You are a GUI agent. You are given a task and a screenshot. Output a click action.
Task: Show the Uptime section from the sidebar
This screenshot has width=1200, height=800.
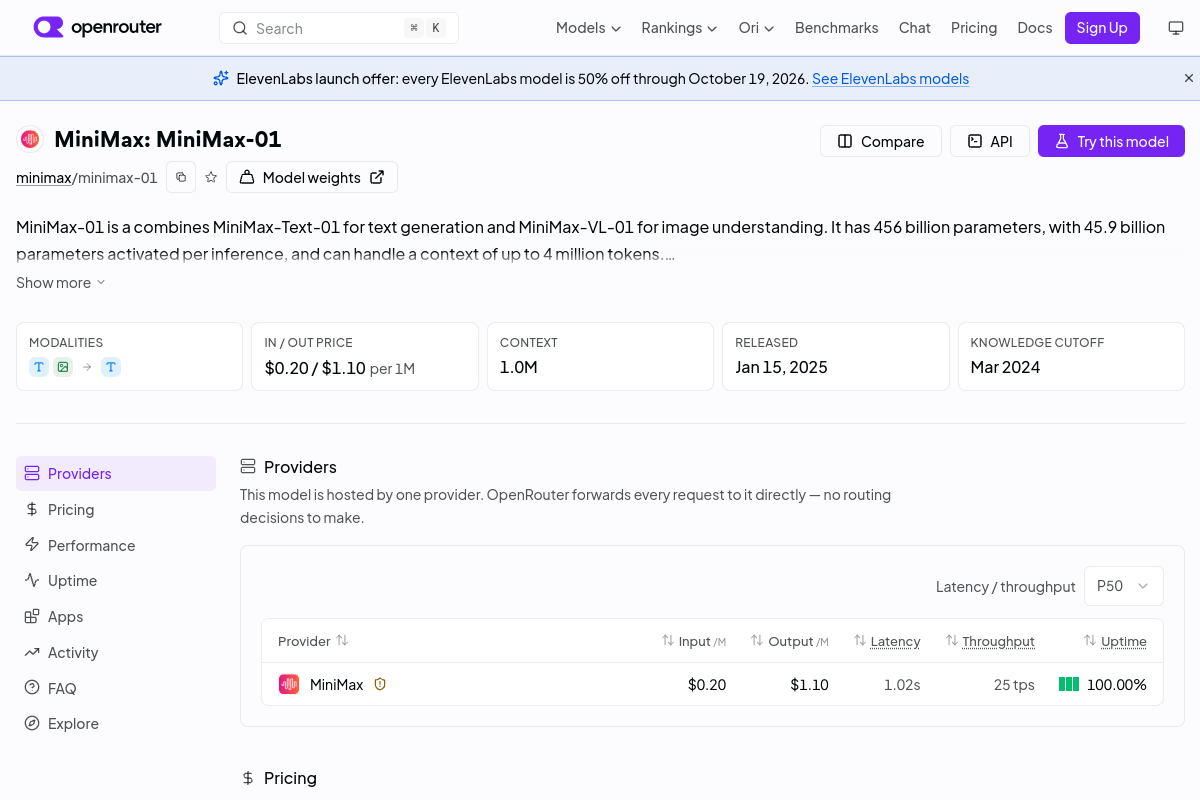tap(116, 581)
